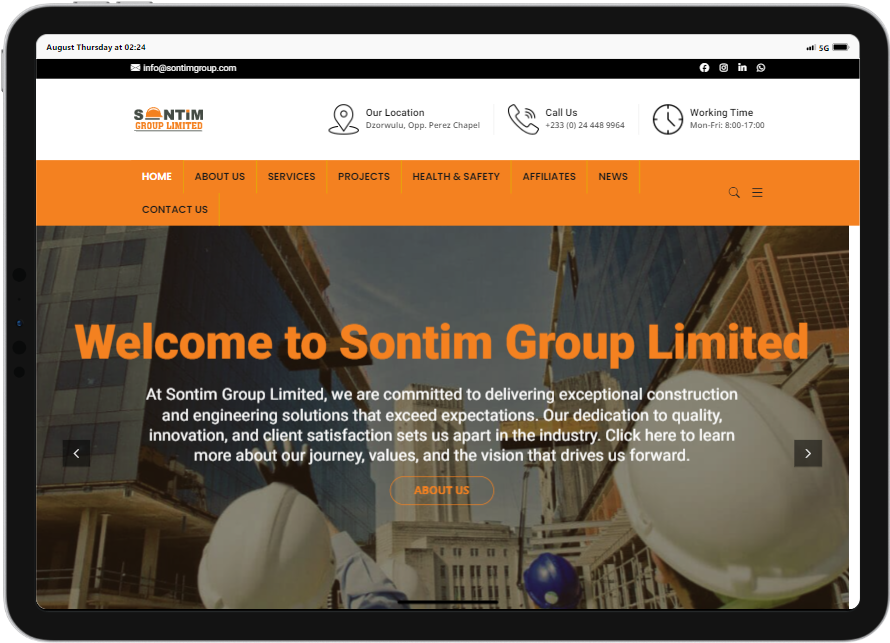
Task: Click the Mon-Fri: 8:00-17:00 hours text
Action: (727, 125)
